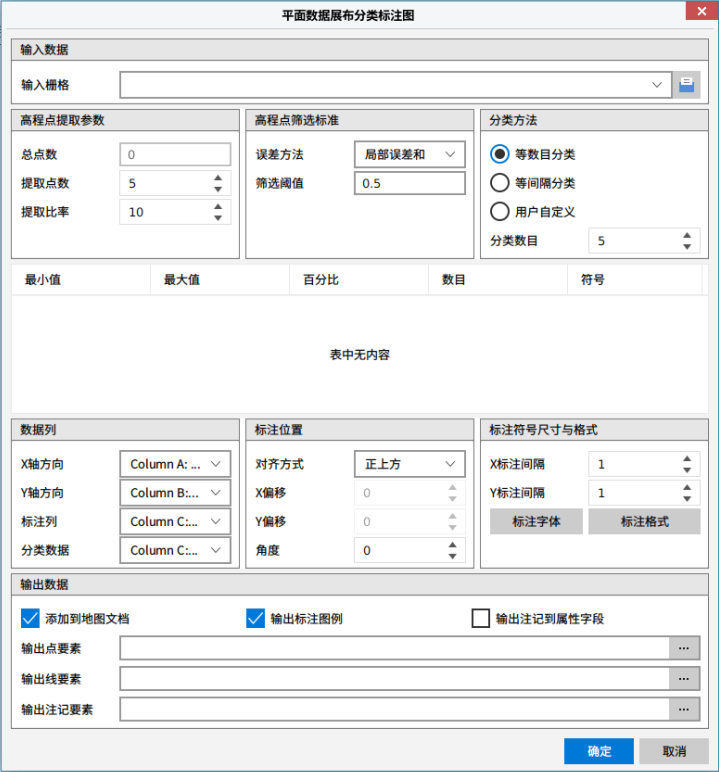The image size is (719, 772).
Task: Click browse button for 输出注记要素
Action: coord(684,709)
